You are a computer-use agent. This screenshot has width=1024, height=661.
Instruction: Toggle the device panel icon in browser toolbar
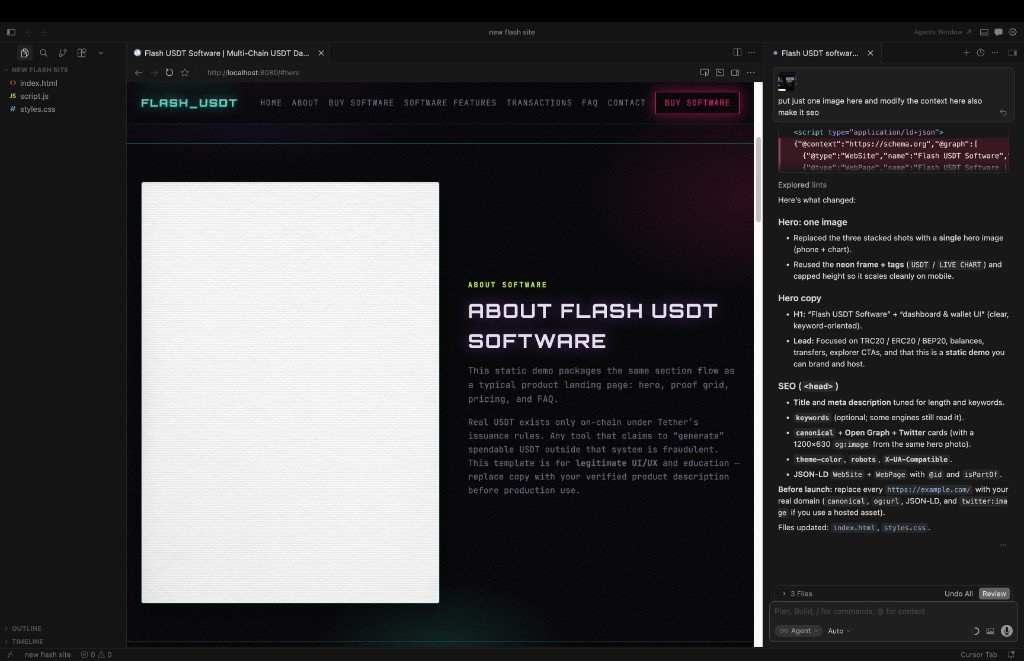click(x=735, y=73)
